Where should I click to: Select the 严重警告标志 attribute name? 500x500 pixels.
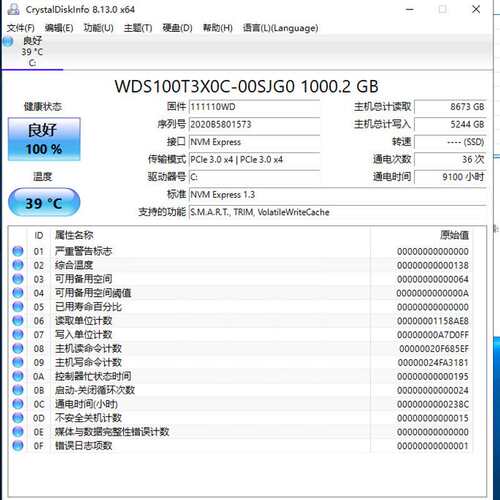coord(83,251)
